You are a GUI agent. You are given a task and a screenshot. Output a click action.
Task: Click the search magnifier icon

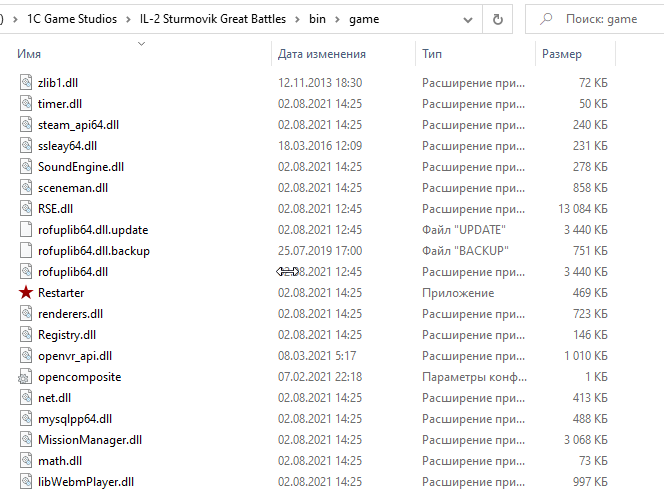pyautogui.click(x=546, y=19)
